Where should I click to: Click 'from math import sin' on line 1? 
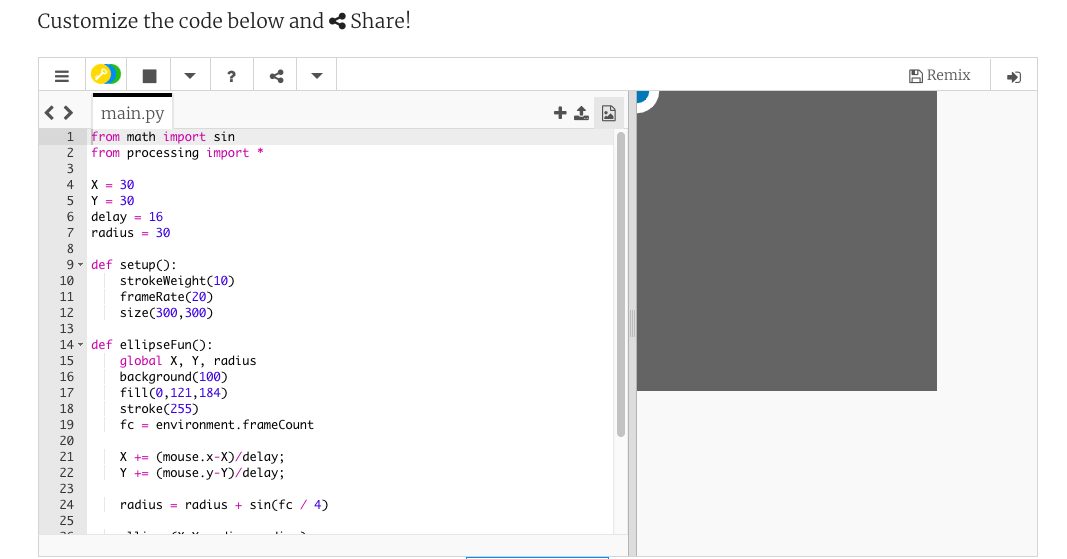(163, 137)
